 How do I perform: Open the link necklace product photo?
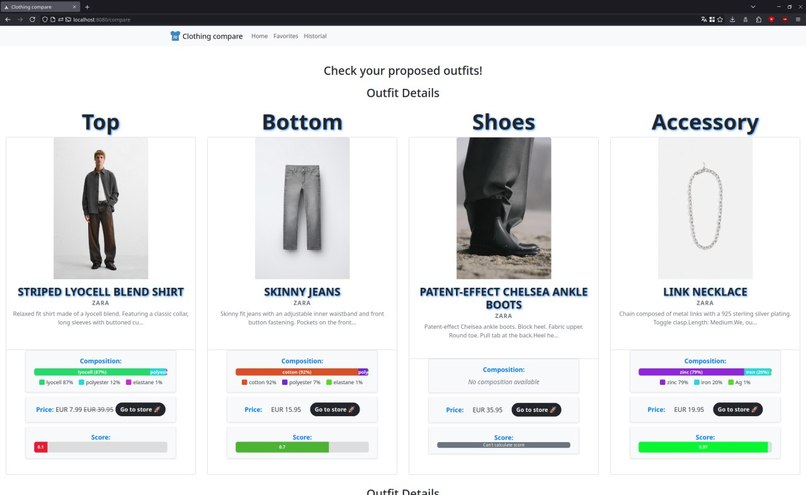pyautogui.click(x=705, y=208)
